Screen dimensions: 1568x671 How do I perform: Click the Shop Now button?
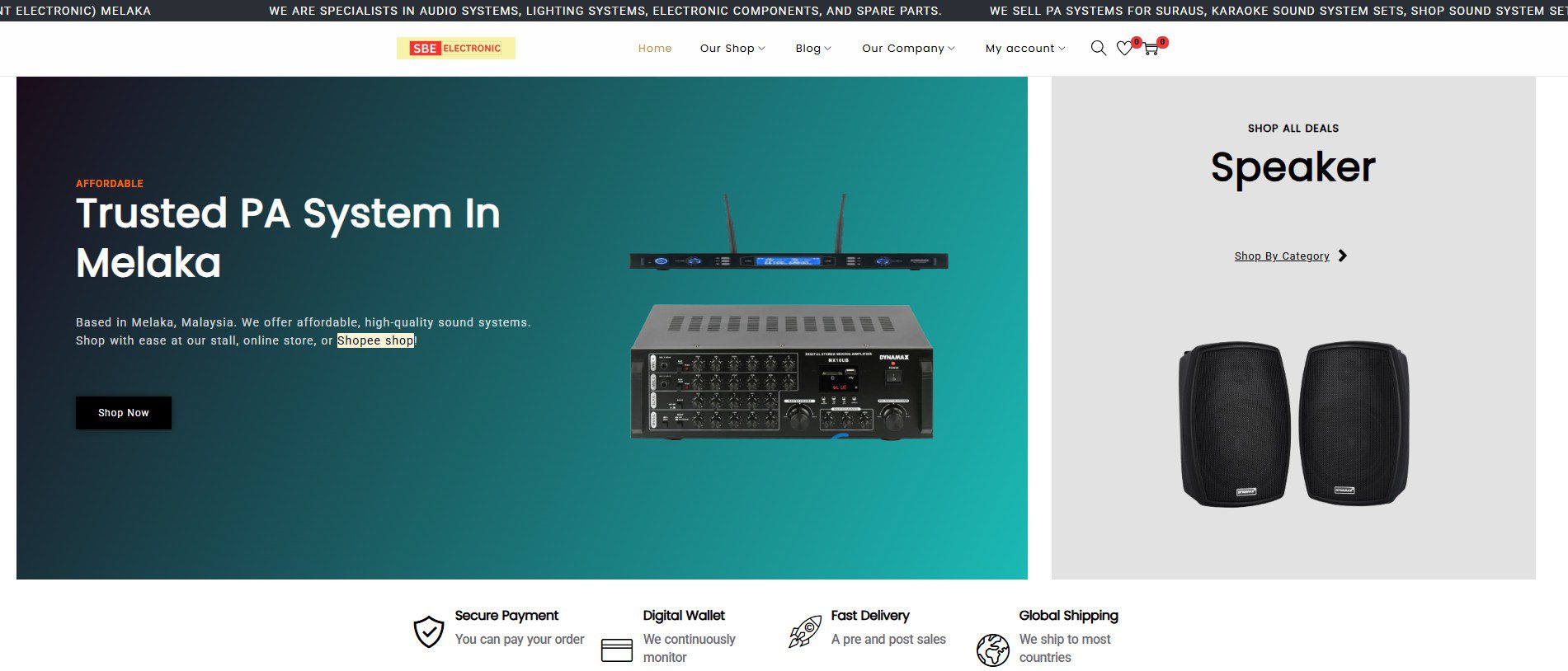[124, 413]
